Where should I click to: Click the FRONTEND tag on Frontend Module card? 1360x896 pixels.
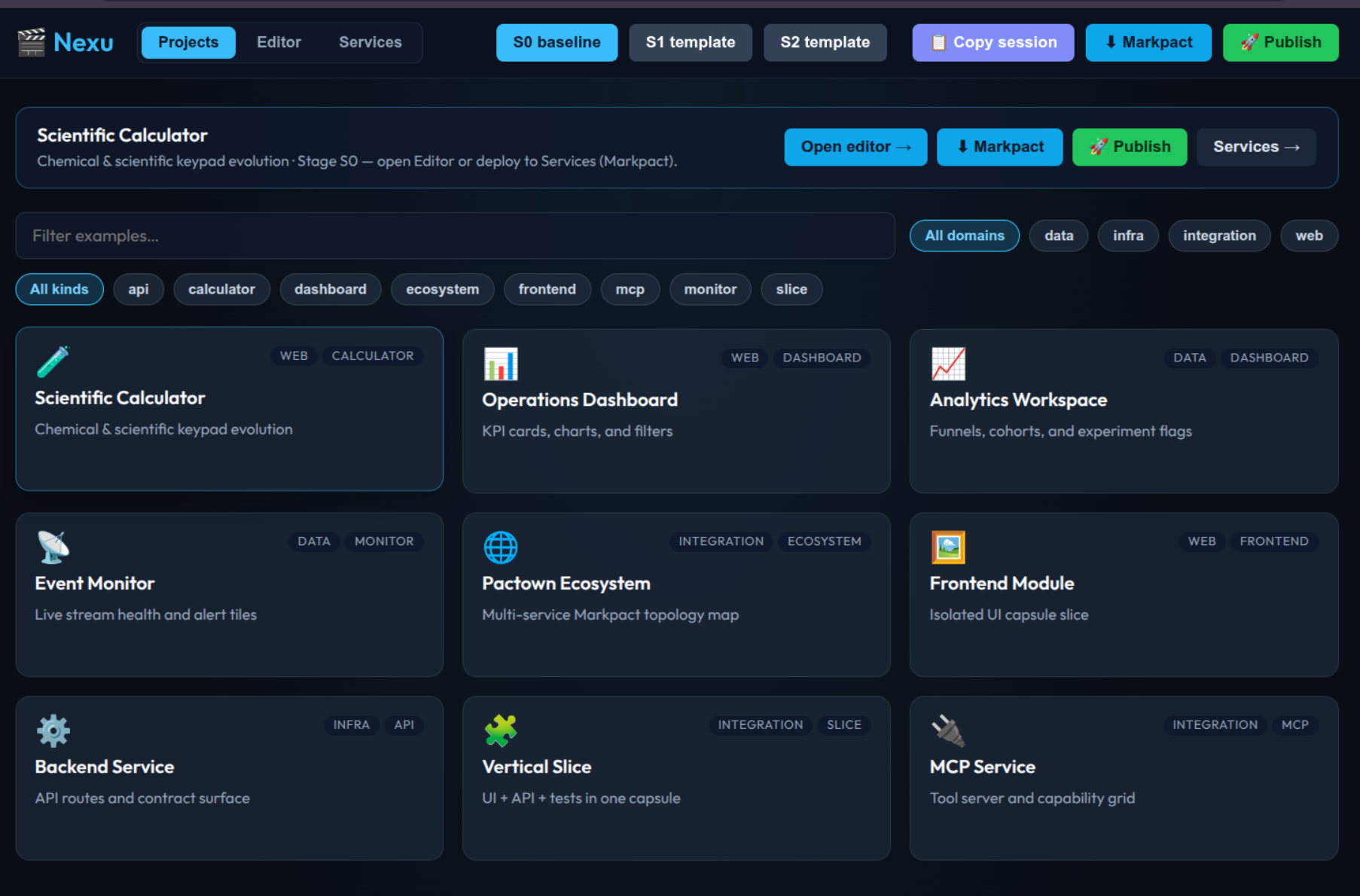pos(1274,541)
